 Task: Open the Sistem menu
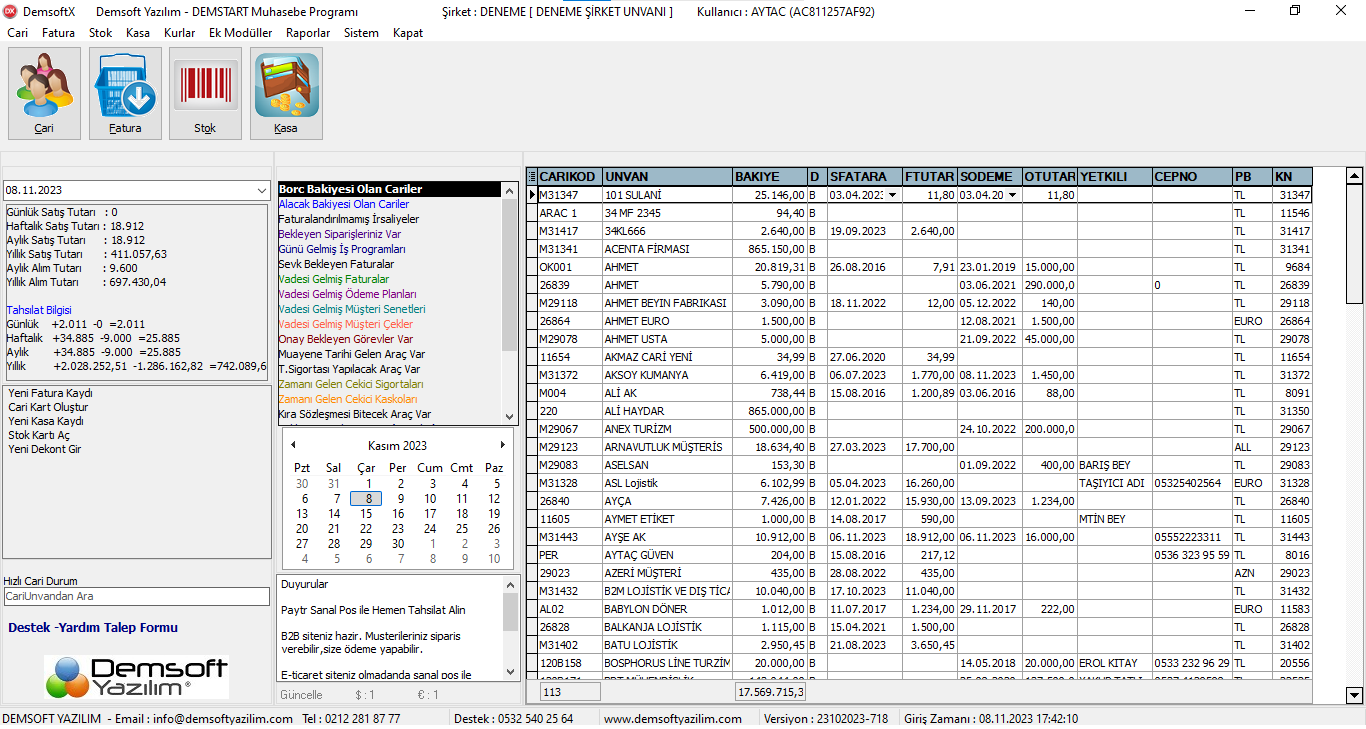pyautogui.click(x=361, y=33)
